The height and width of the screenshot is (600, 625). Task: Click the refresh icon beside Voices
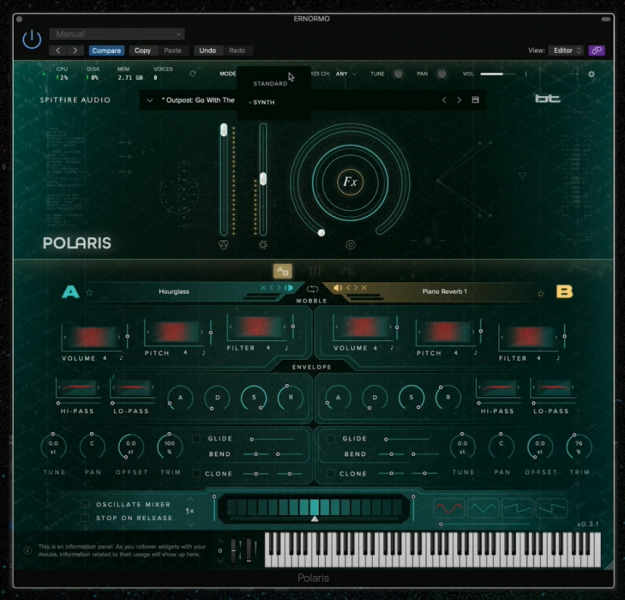coord(193,74)
